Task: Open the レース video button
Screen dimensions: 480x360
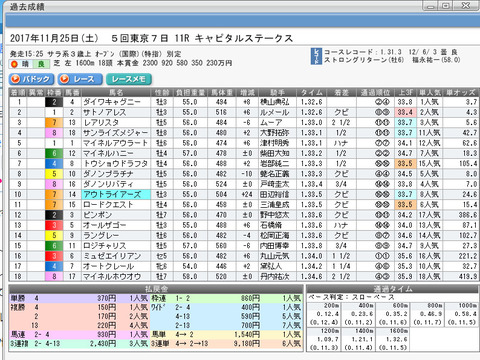Action: (x=80, y=79)
